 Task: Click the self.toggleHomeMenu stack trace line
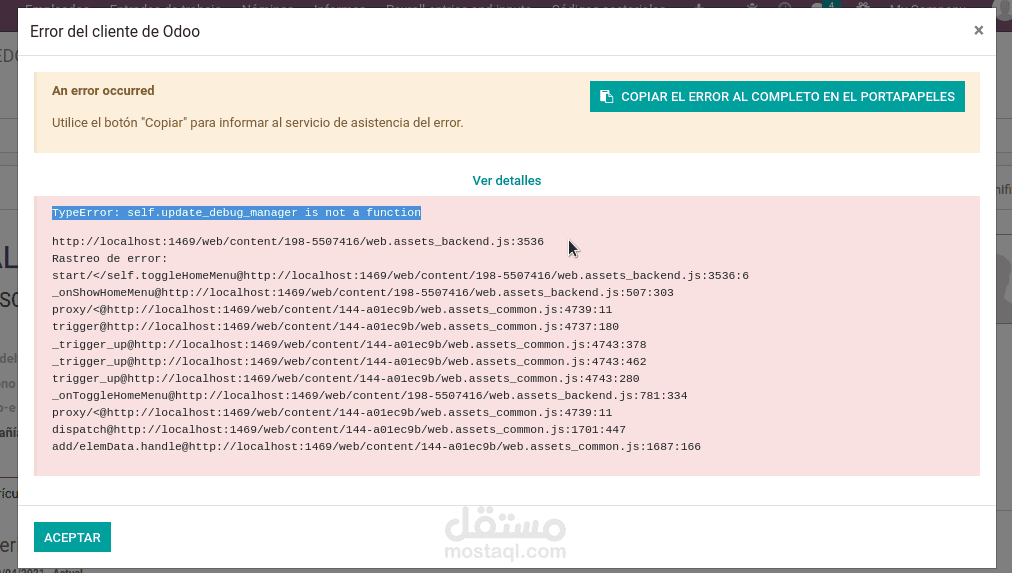click(400, 276)
